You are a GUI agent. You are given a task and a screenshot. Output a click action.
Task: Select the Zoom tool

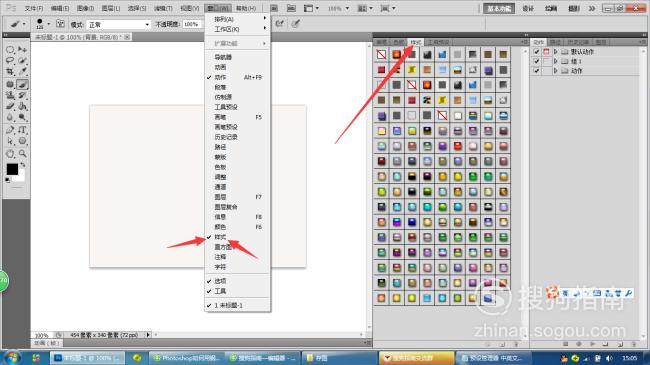coord(22,154)
